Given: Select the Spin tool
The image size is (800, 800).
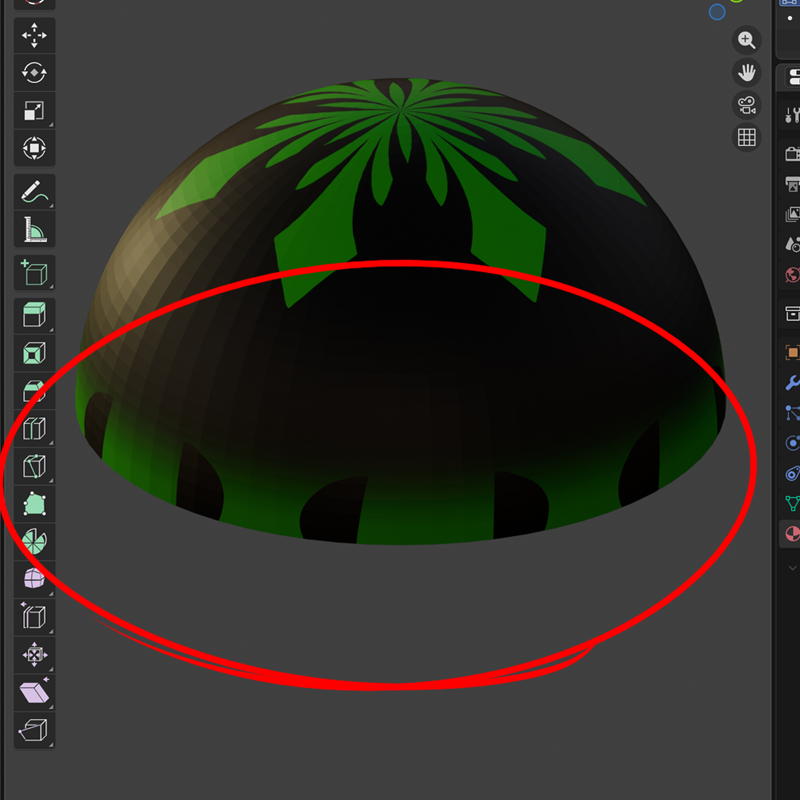Looking at the screenshot, I should (x=34, y=542).
